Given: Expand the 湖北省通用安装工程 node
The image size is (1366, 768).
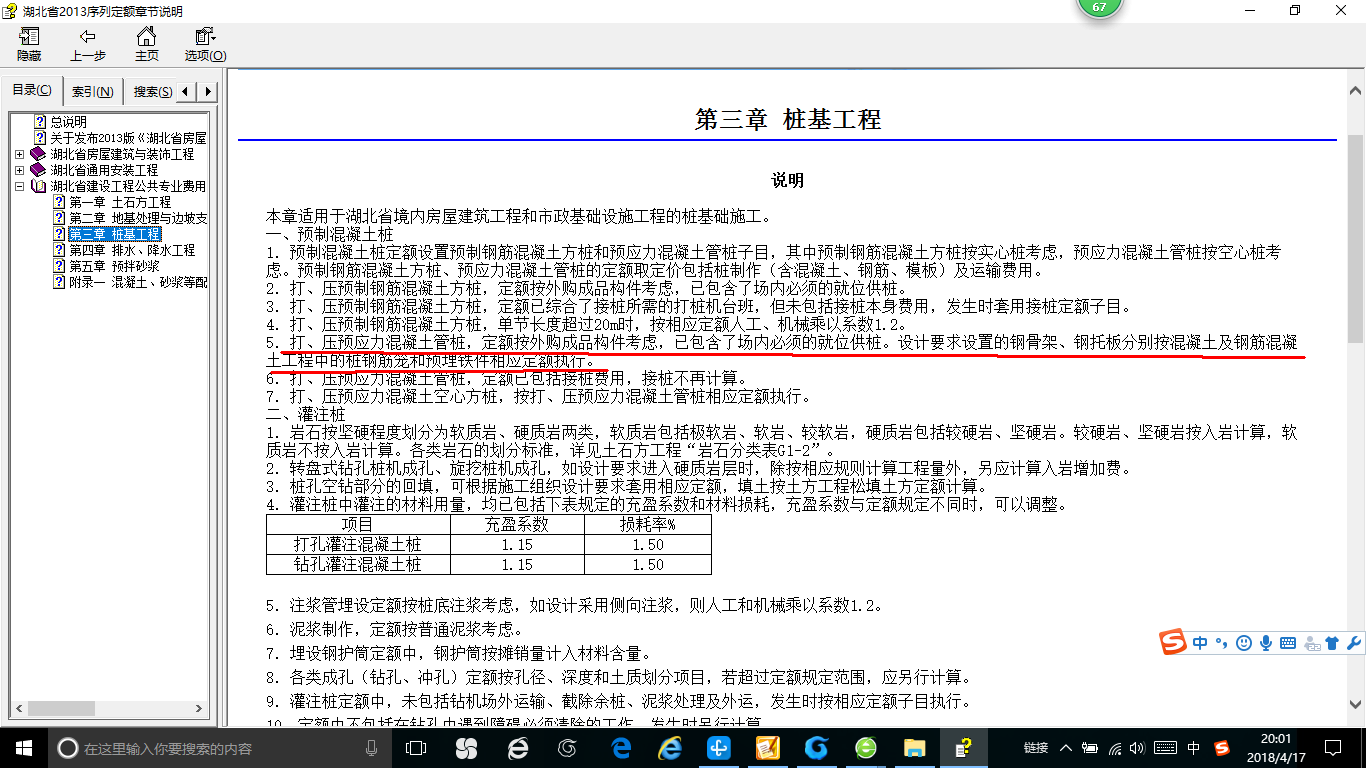Looking at the screenshot, I should click(20, 170).
